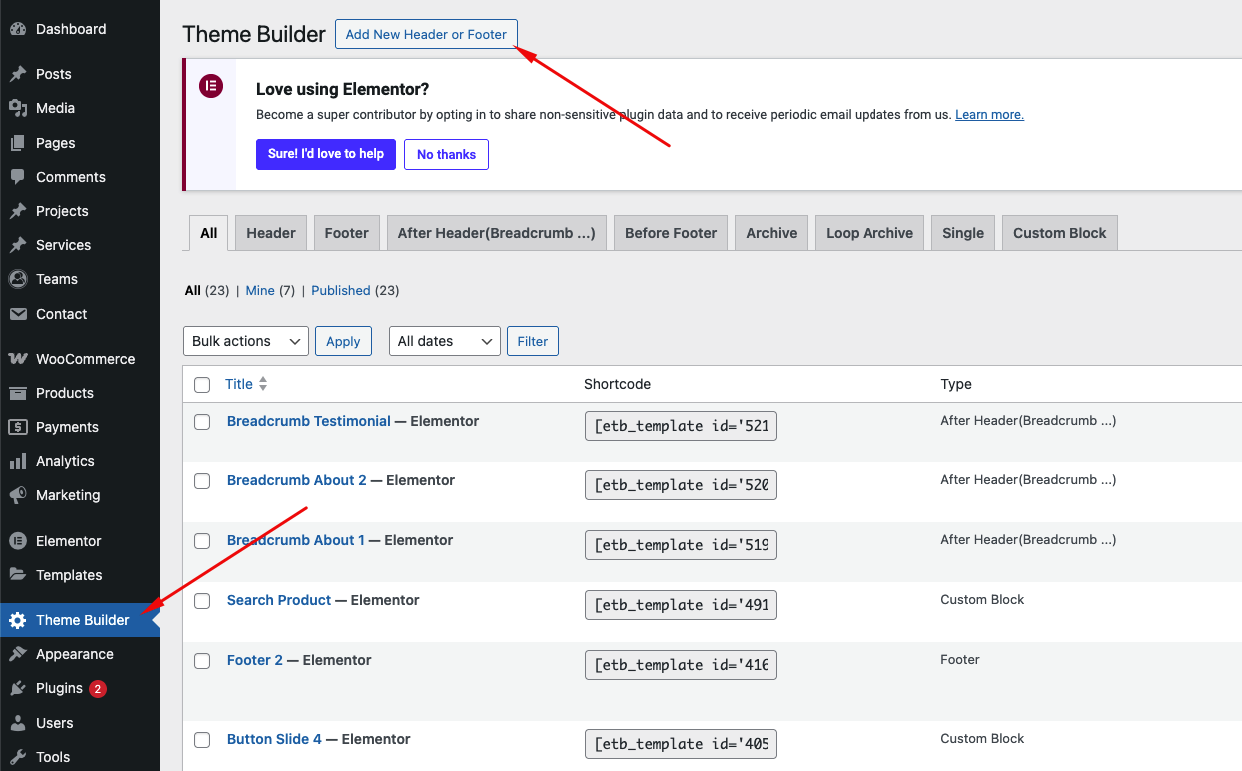1242x771 pixels.
Task: Switch to the Header tab
Action: (x=271, y=233)
